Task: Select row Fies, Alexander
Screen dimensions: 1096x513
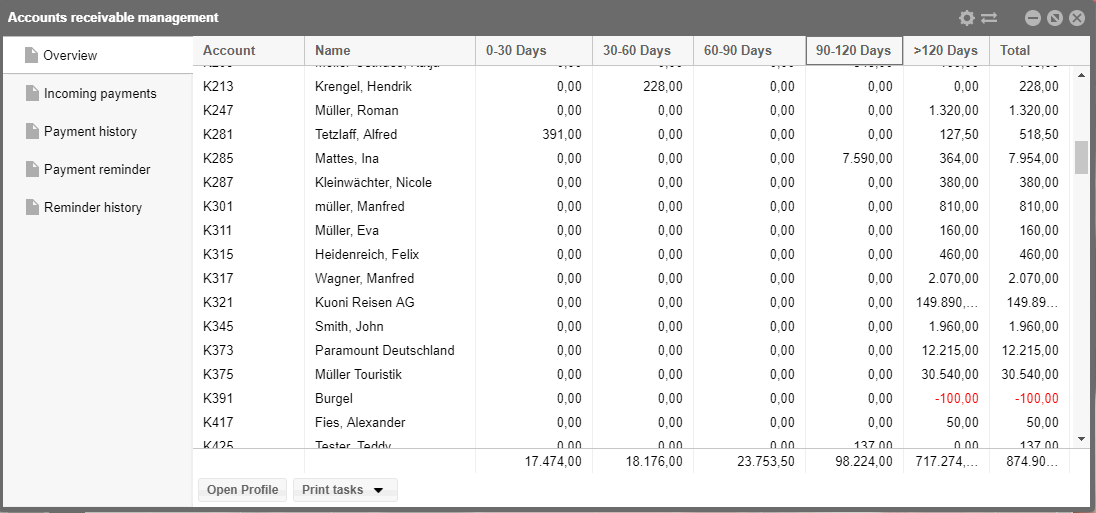Action: pyautogui.click(x=631, y=422)
